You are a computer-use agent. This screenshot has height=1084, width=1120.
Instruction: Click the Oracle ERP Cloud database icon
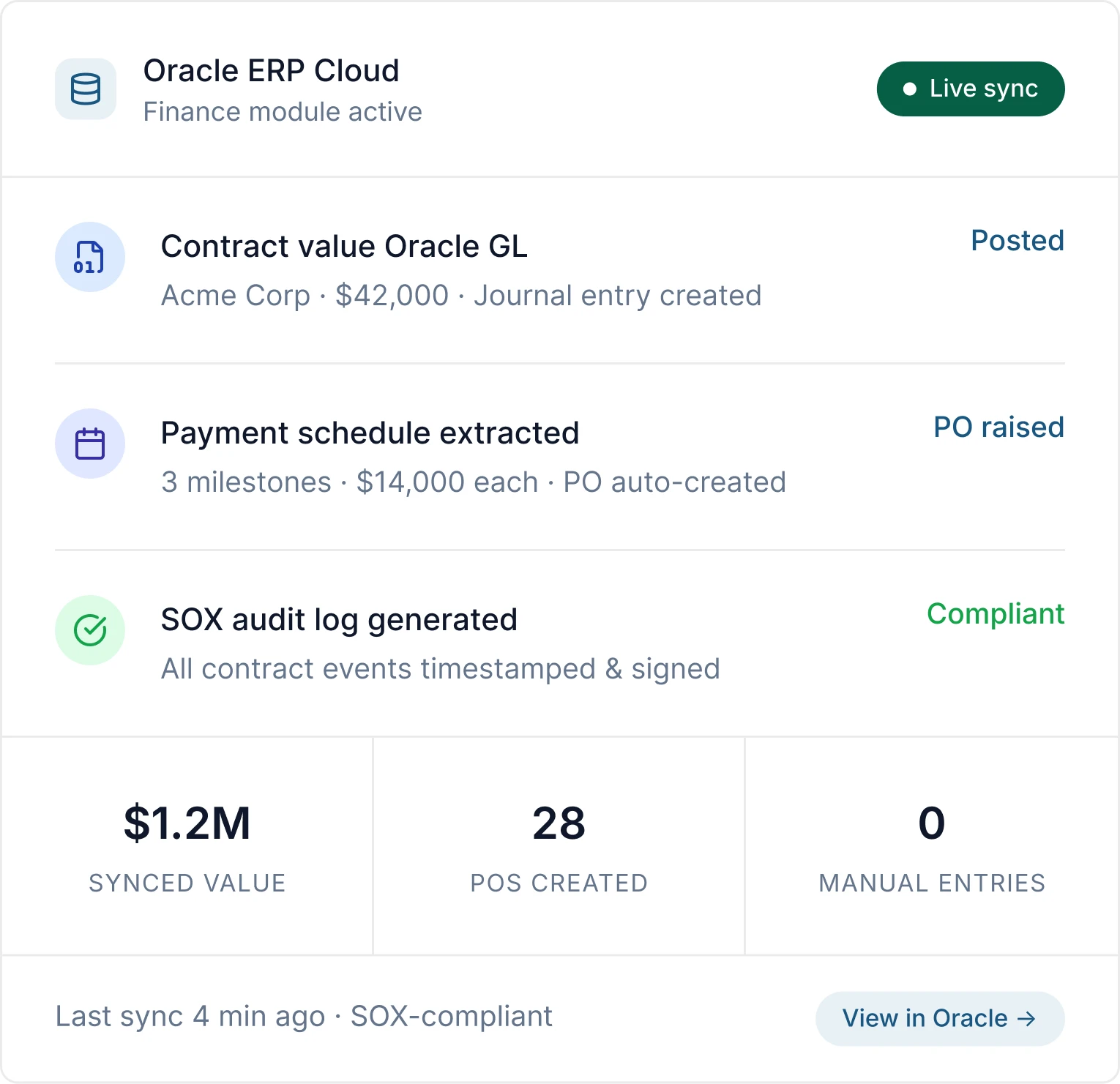86,89
